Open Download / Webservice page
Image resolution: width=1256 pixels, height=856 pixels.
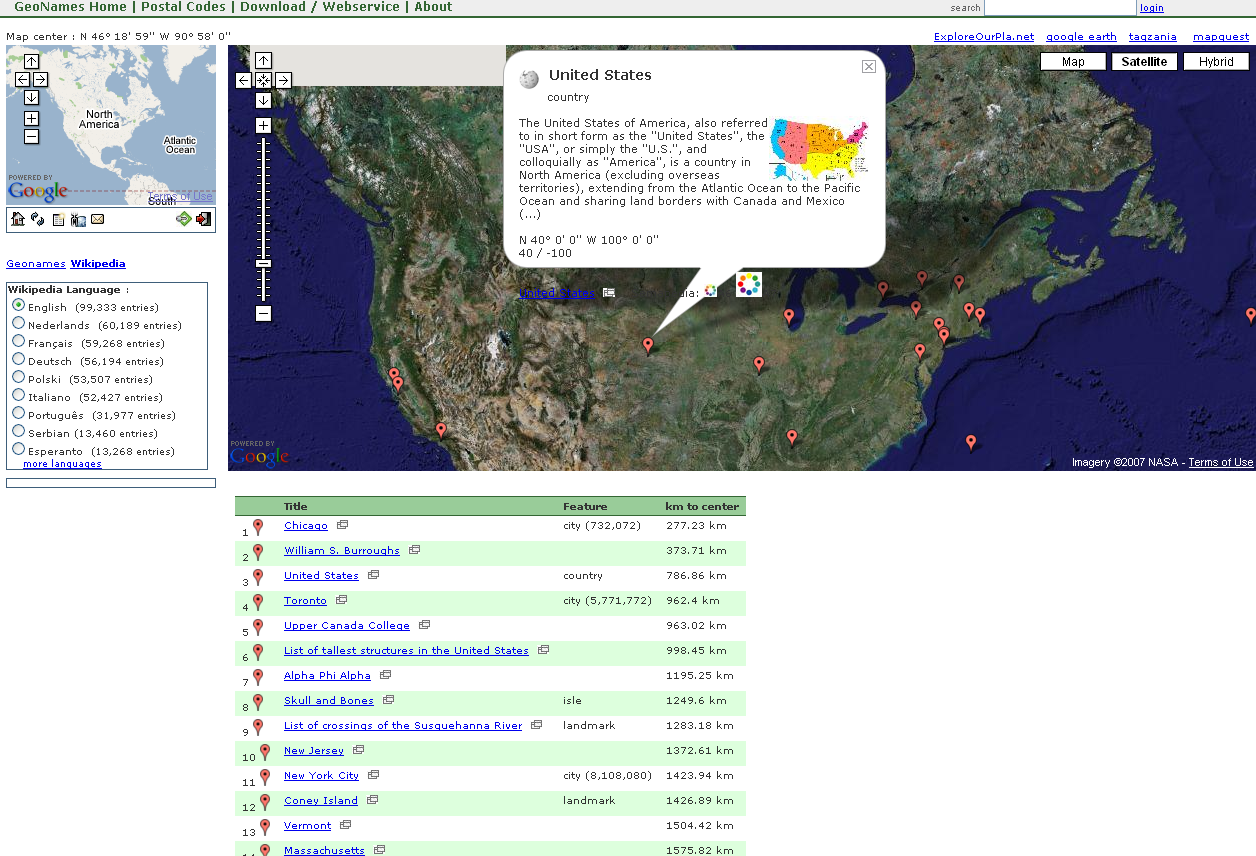click(x=320, y=7)
